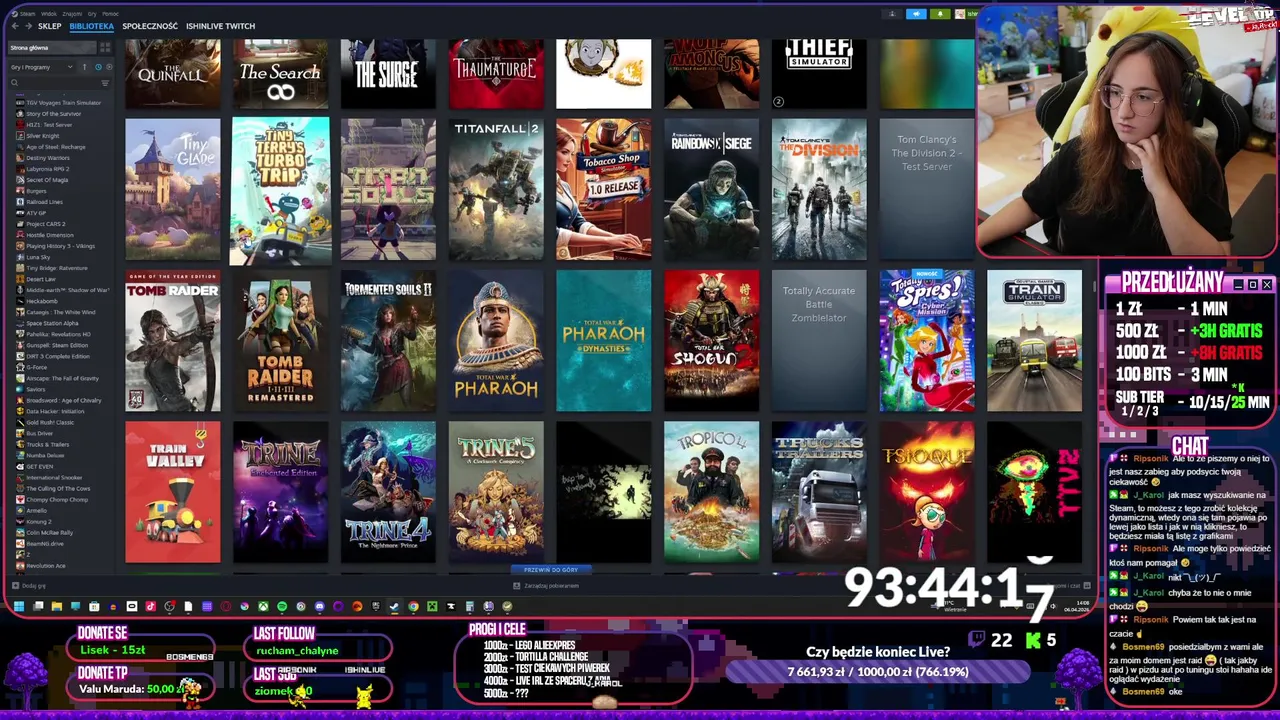Select 'DiRT 3 Complete Edition' in sidebar
The width and height of the screenshot is (1280, 720).
click(58, 356)
